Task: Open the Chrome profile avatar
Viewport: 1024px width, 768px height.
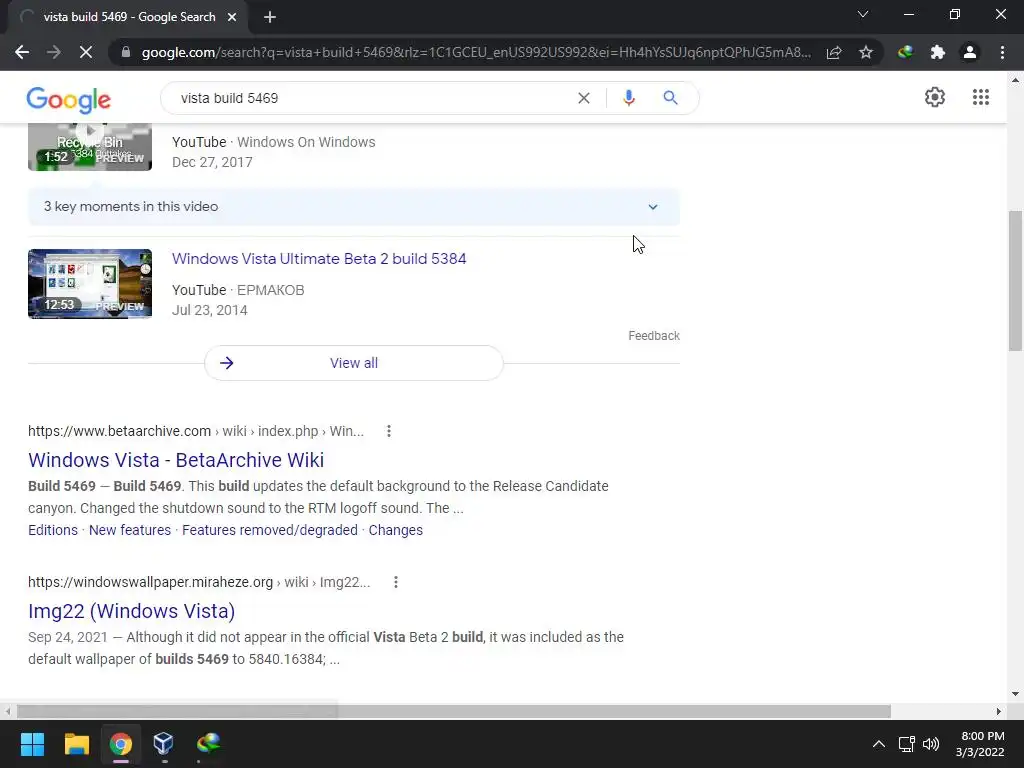Action: pyautogui.click(x=970, y=52)
